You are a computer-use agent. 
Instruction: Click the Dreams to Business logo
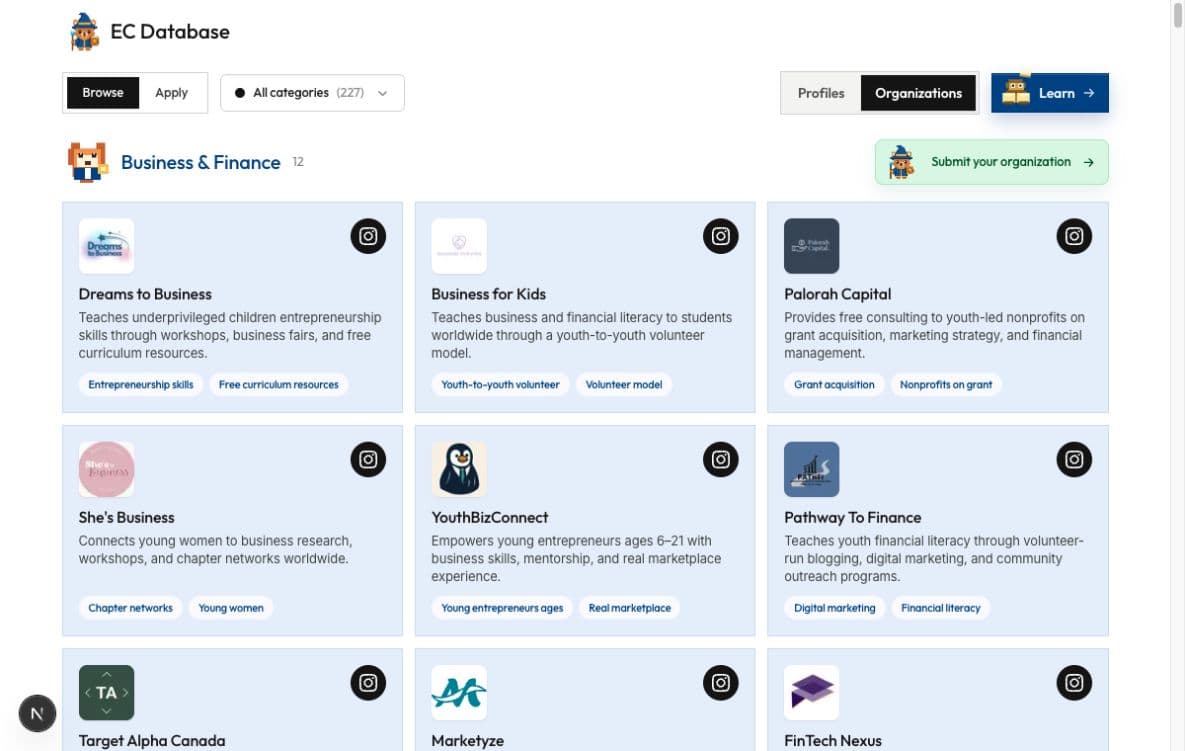107,246
